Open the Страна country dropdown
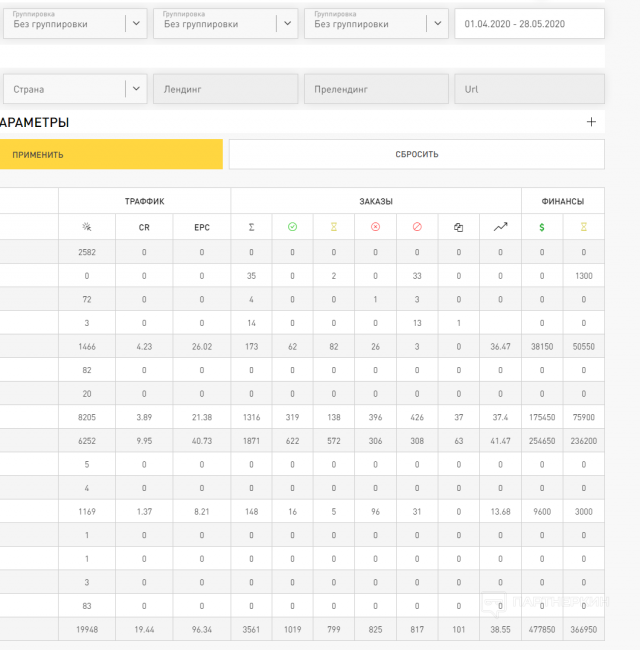640x650 pixels. [73, 89]
